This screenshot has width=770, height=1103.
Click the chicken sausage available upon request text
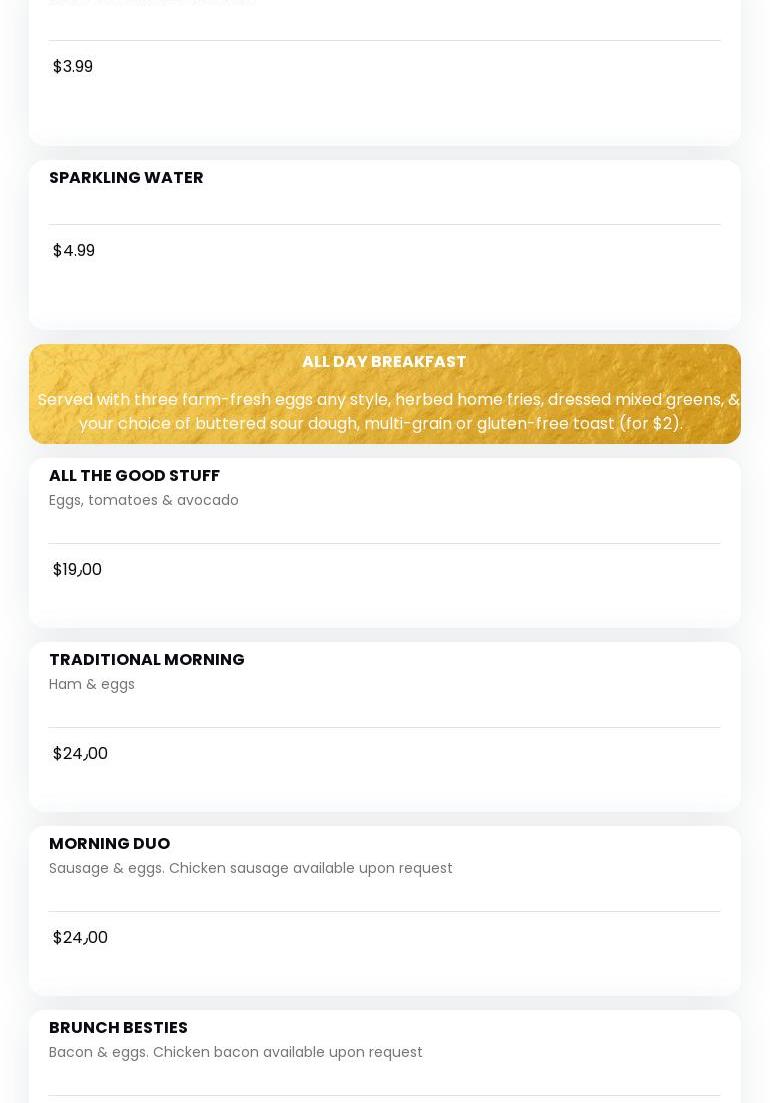tap(311, 868)
